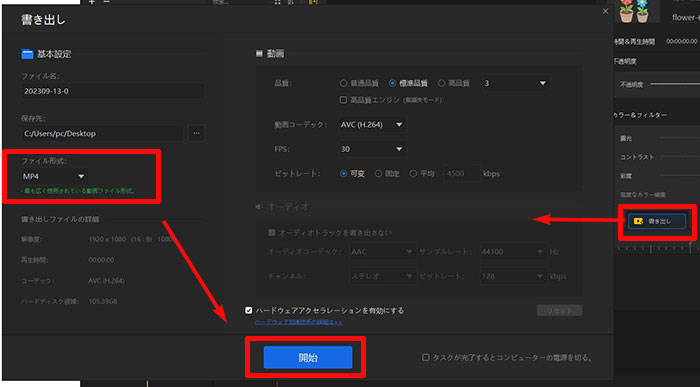700x387 pixels.
Task: Open the FPS 30 dropdown
Action: click(372, 149)
